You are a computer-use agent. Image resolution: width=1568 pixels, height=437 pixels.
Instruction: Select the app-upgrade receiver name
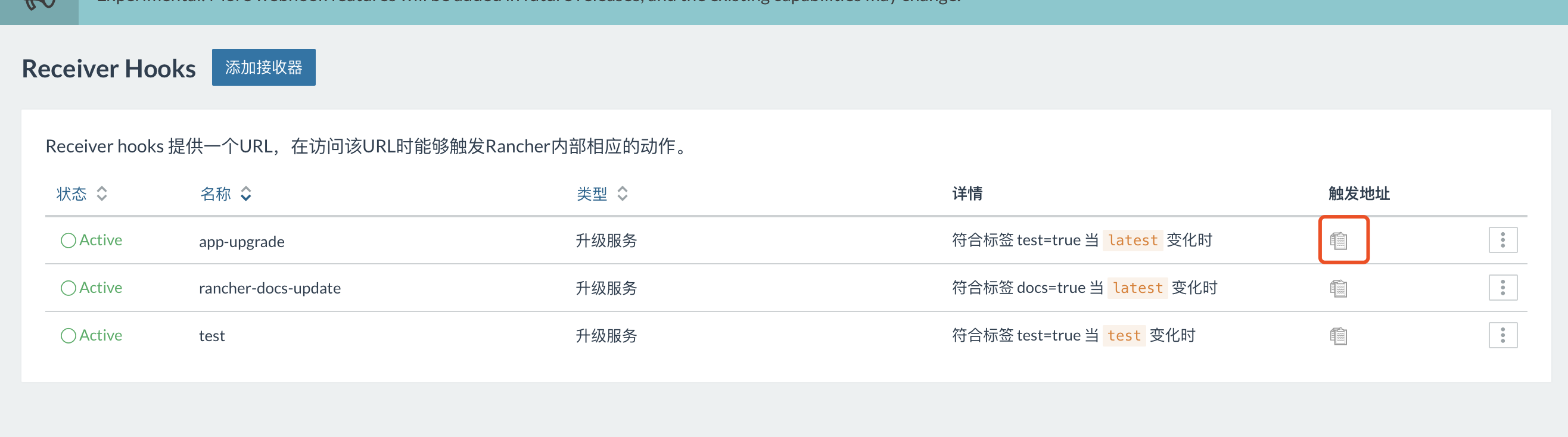(x=242, y=242)
